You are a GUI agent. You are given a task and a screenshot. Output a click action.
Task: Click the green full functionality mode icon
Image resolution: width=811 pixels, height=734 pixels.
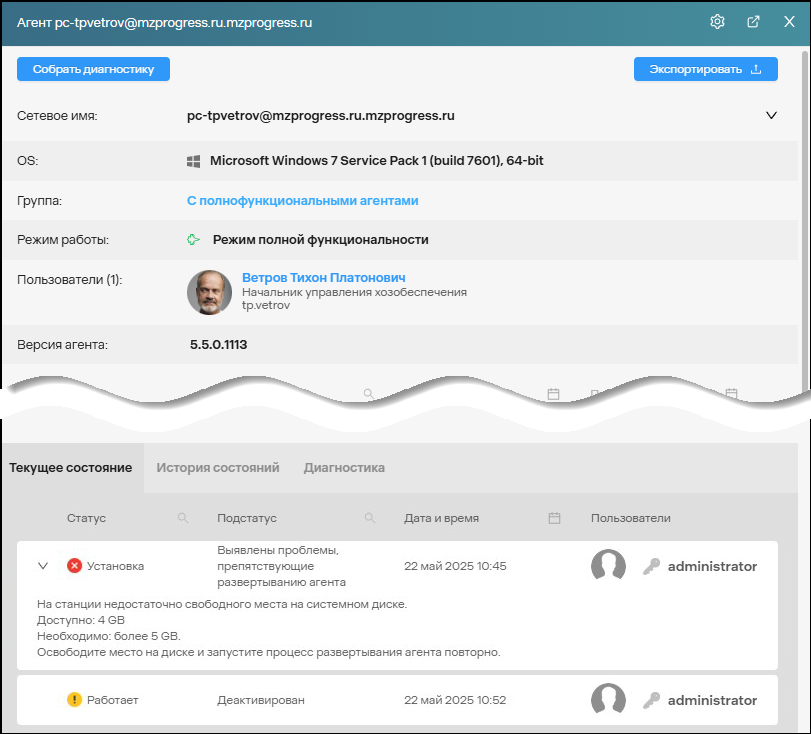[194, 240]
